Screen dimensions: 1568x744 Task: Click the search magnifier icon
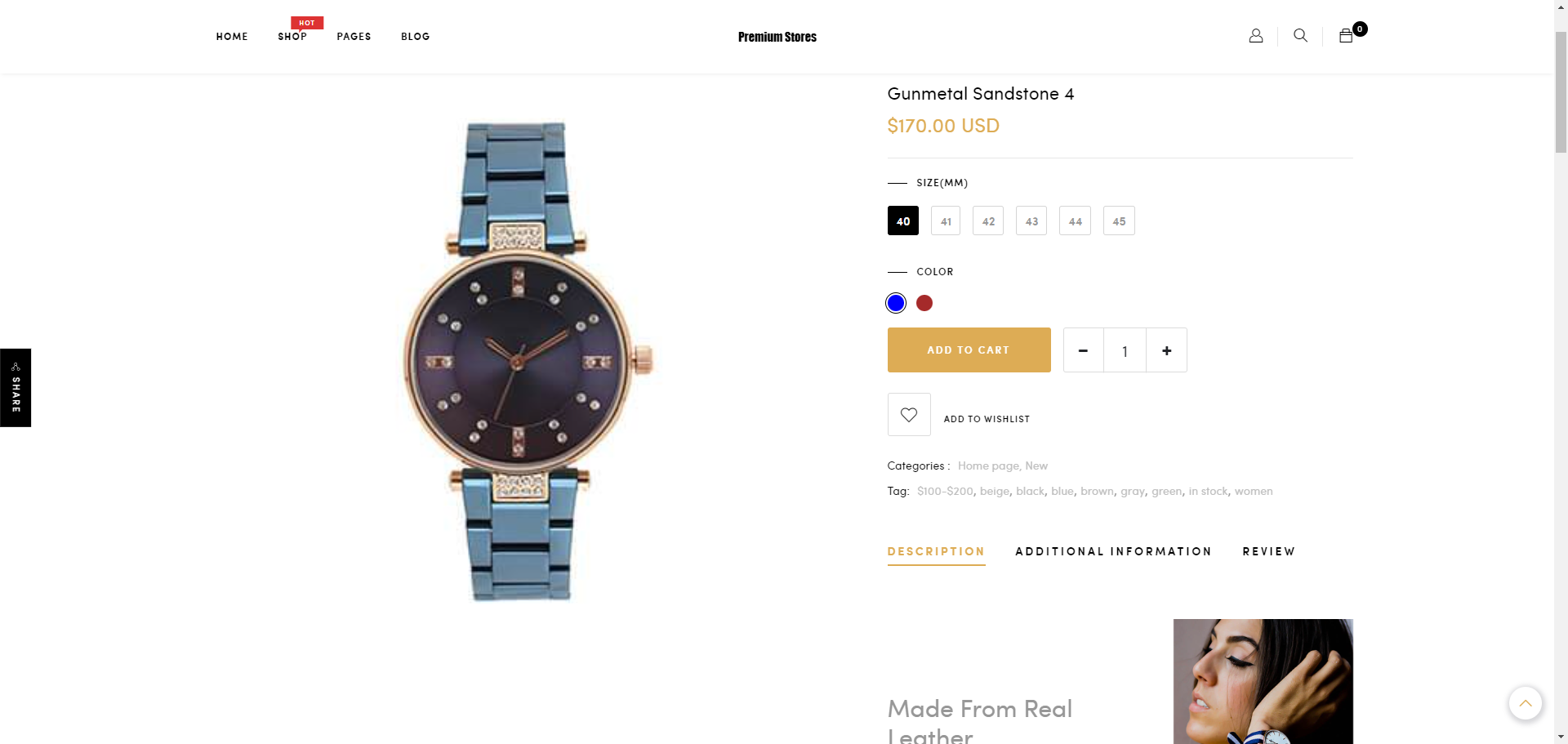pyautogui.click(x=1300, y=36)
